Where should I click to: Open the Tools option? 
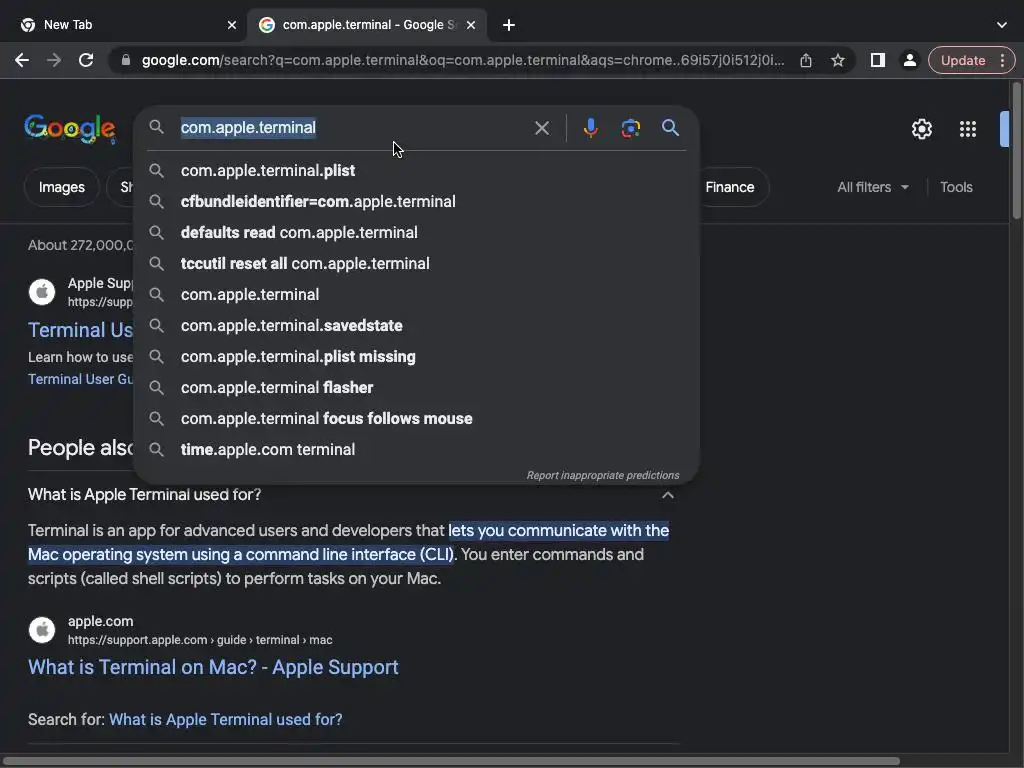[x=956, y=187]
